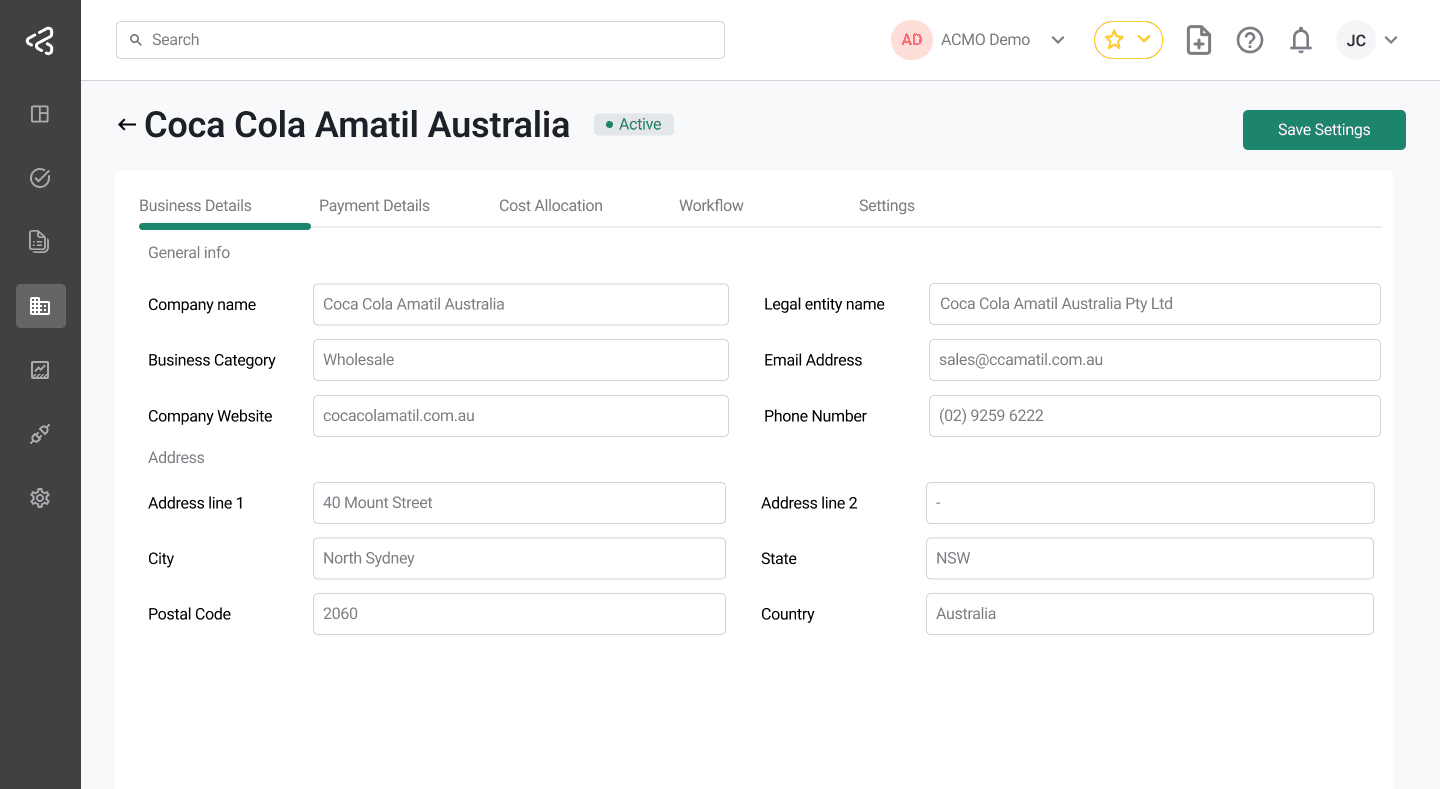The image size is (1440, 789).
Task: Click the Country label
Action: (x=788, y=614)
